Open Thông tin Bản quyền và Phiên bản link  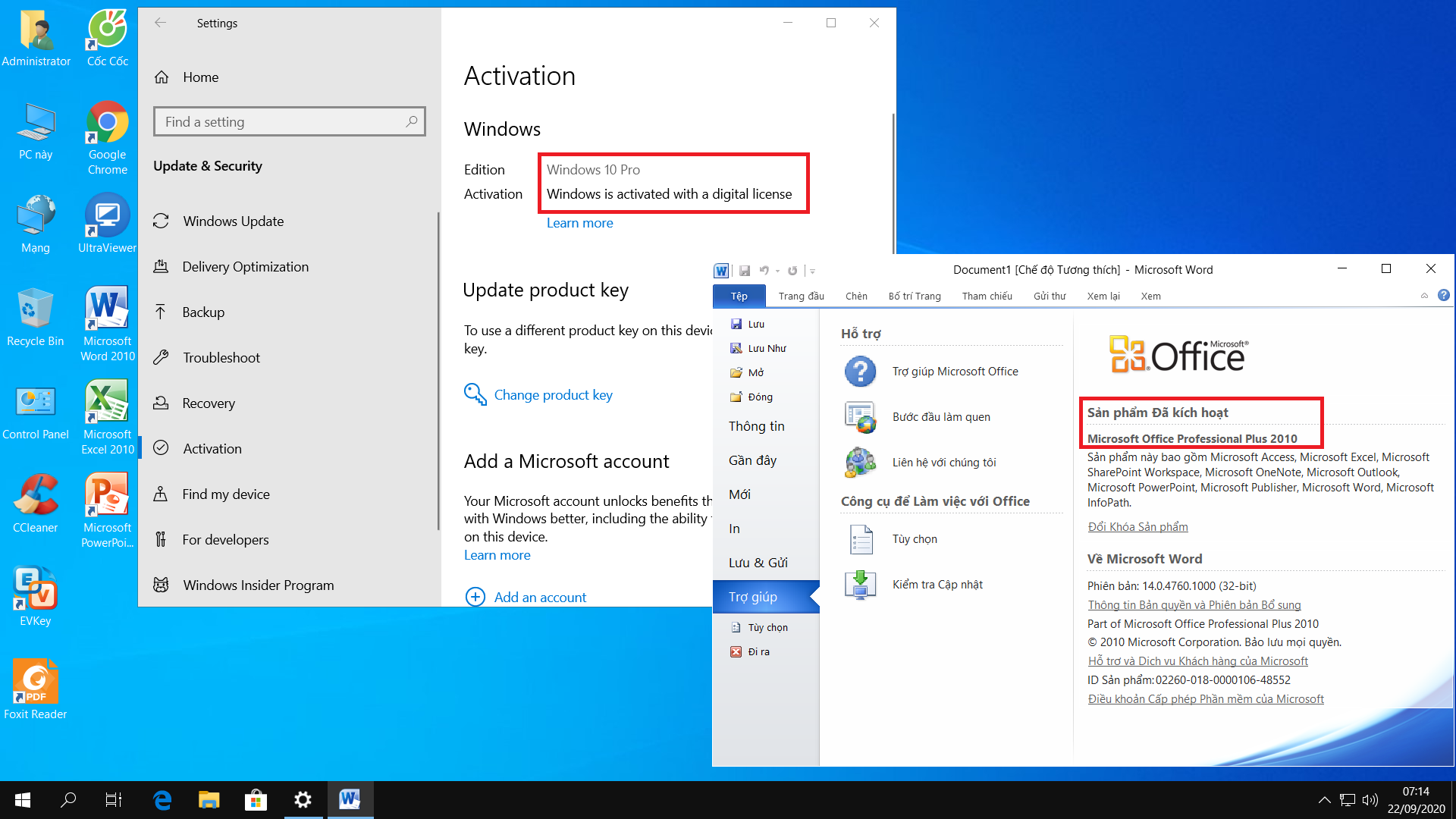pos(1194,605)
